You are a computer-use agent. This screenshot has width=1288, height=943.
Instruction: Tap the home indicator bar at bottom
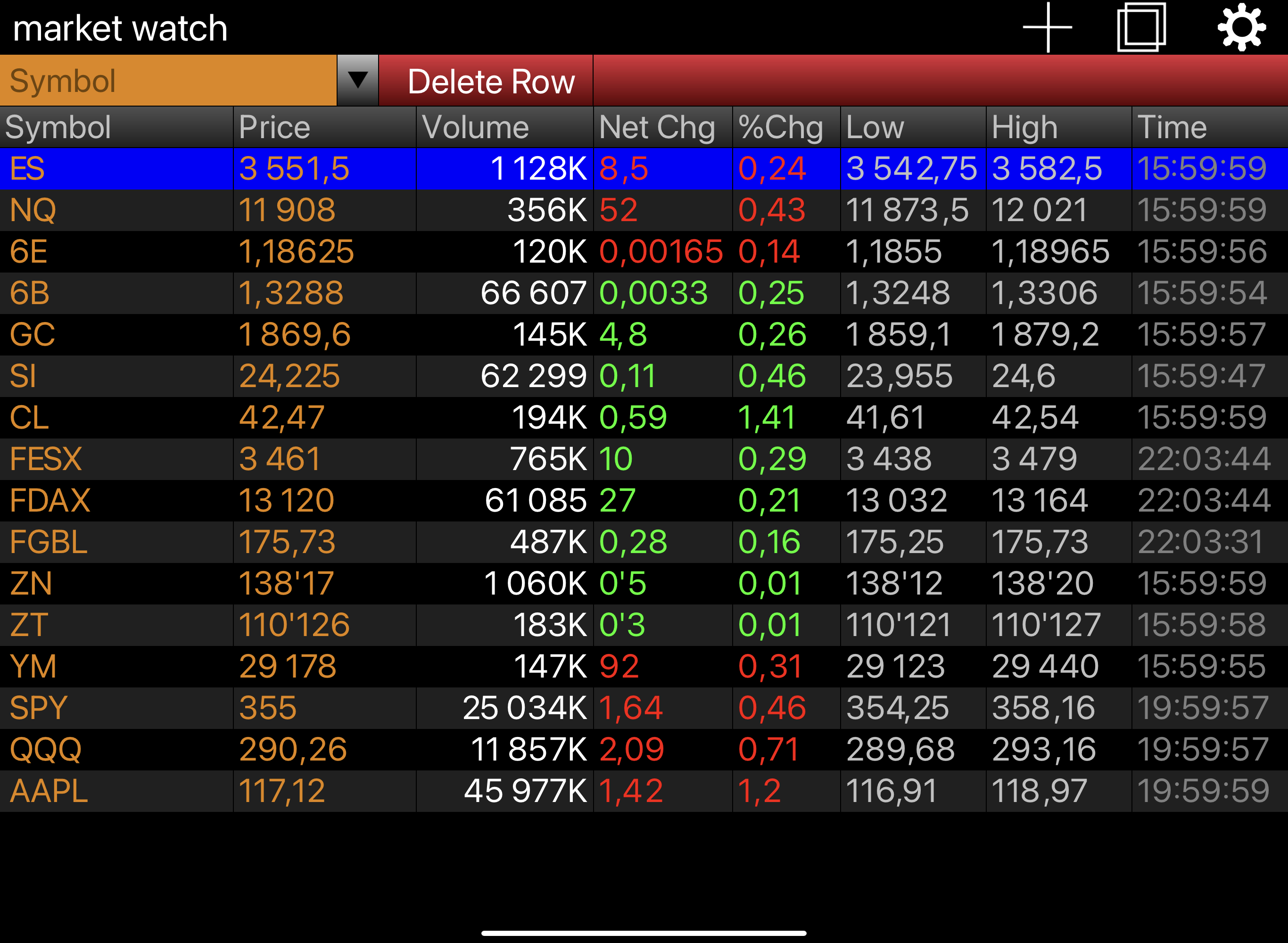tap(644, 933)
